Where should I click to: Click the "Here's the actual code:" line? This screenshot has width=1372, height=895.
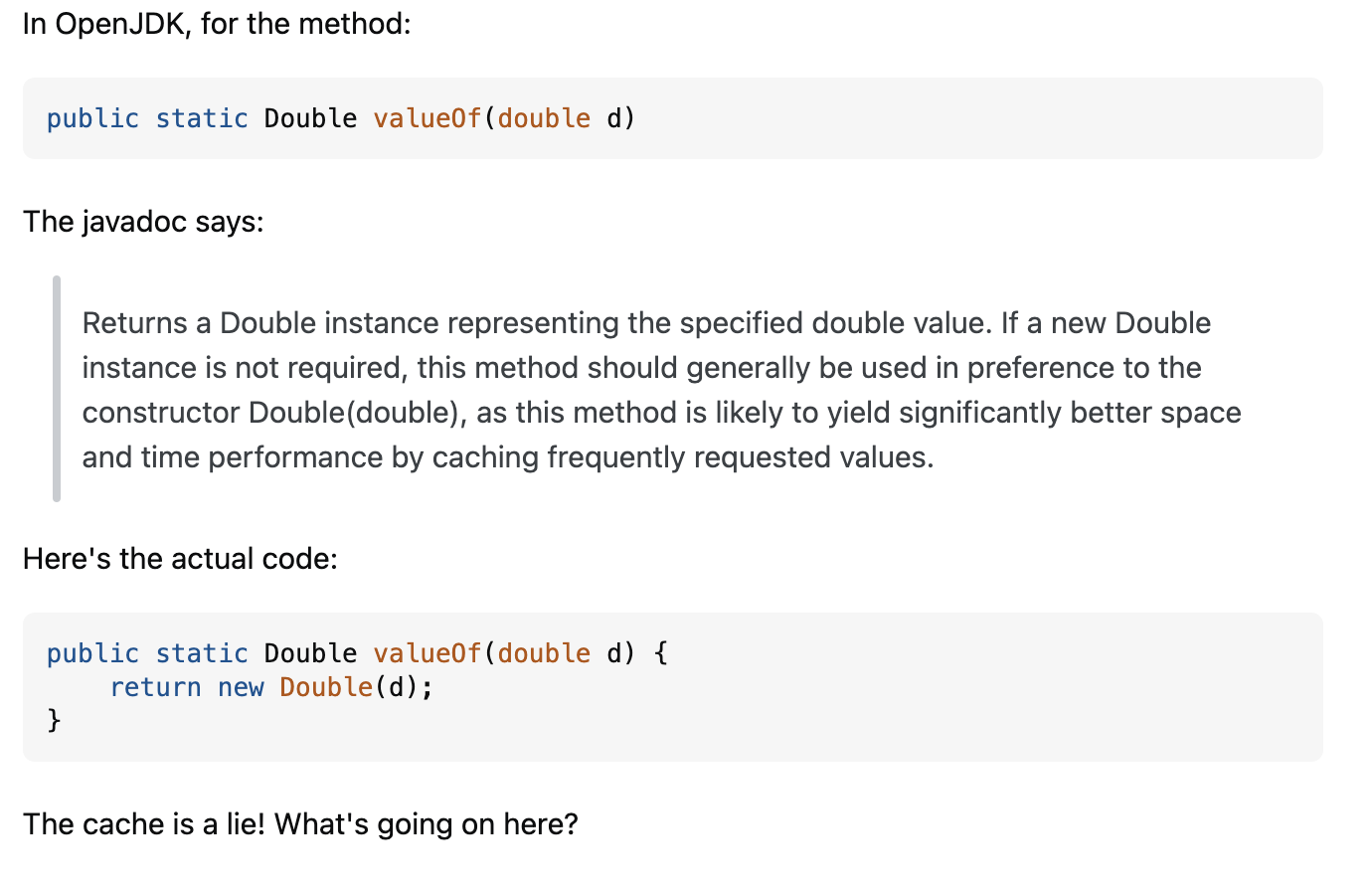180,559
